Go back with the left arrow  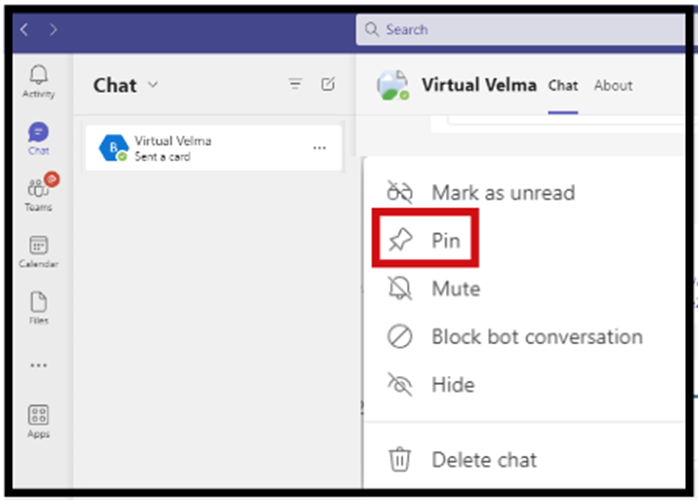click(x=24, y=30)
